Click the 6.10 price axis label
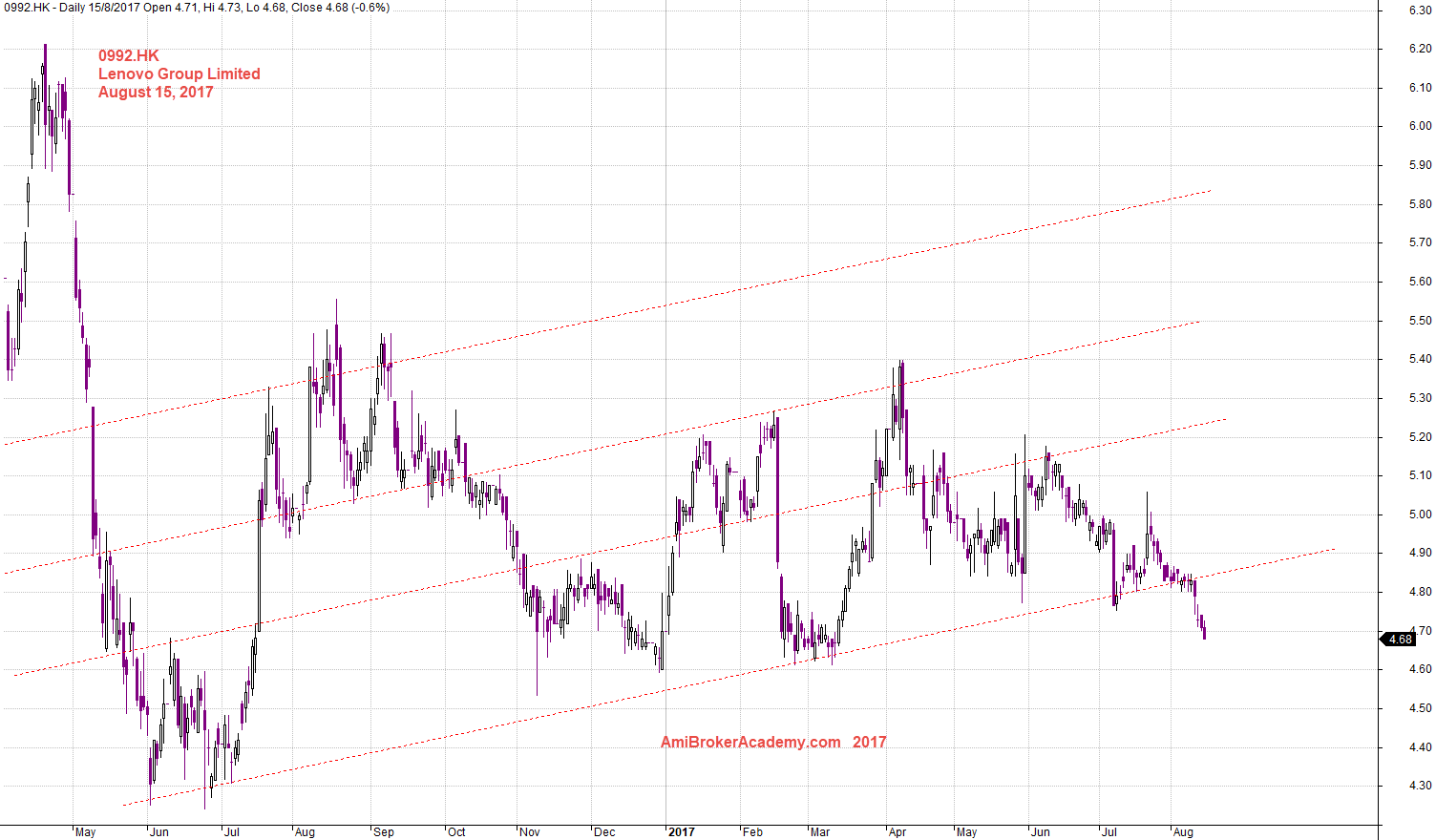Screen dimensions: 1436x840 tap(1420, 88)
